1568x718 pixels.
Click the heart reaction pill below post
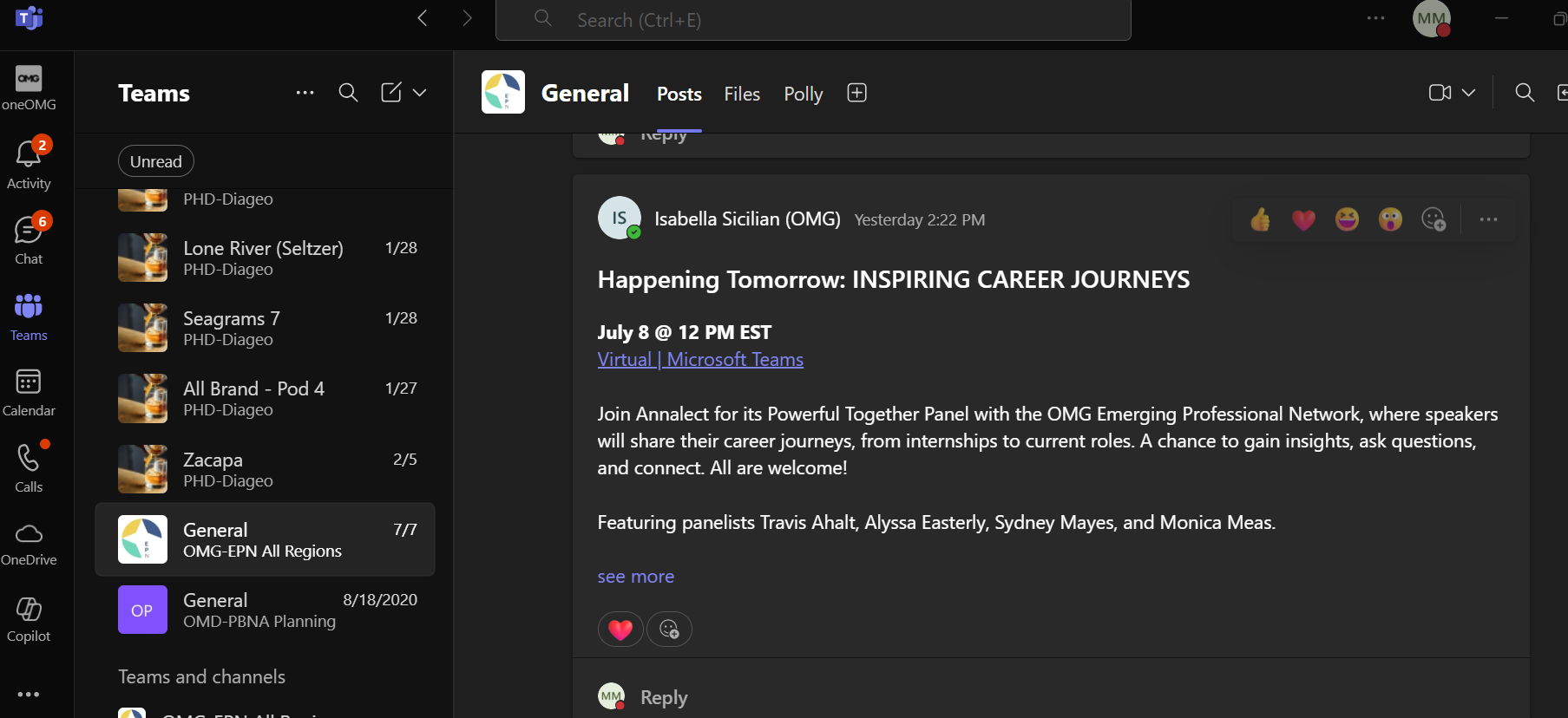point(620,630)
